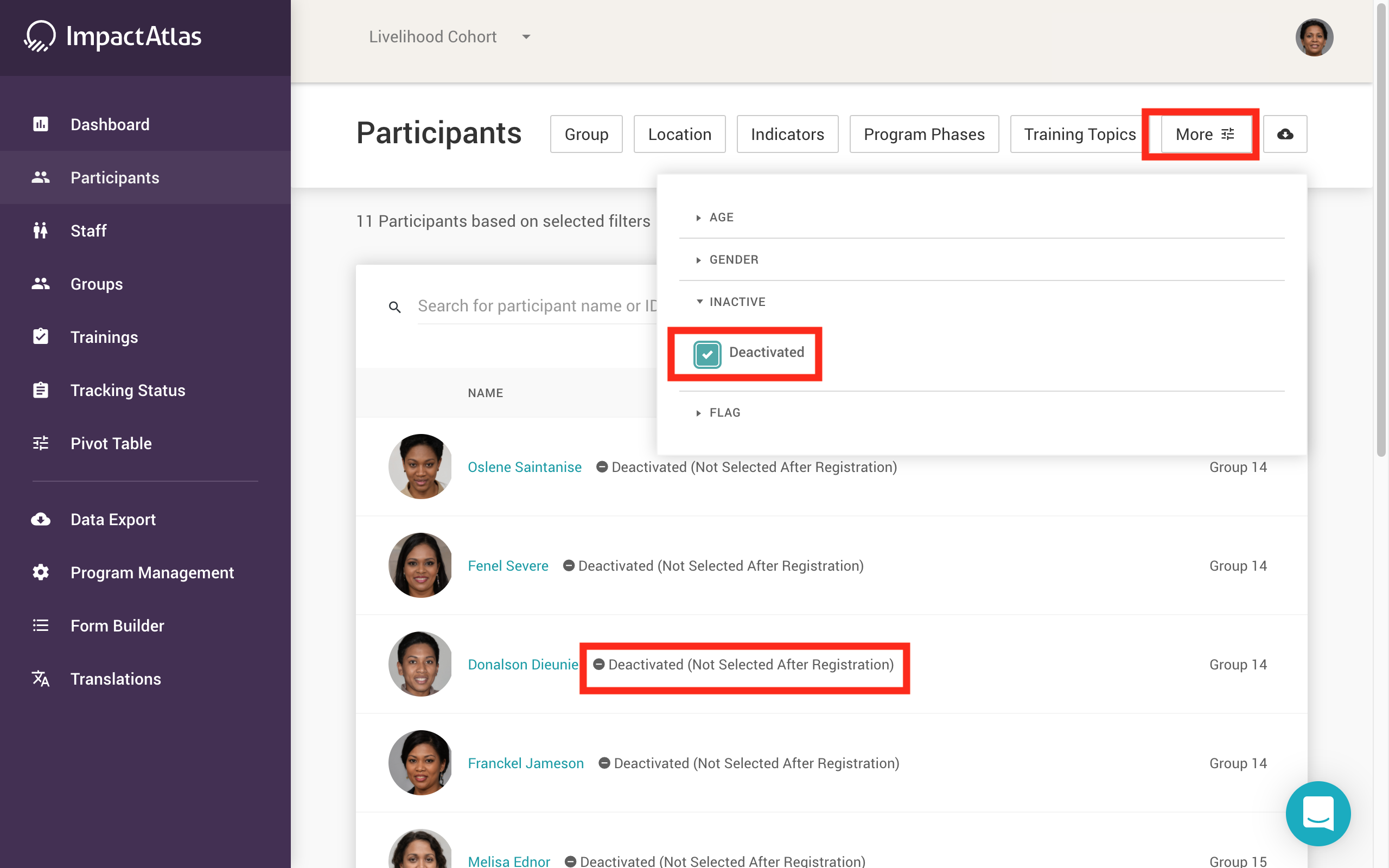The image size is (1389, 868).
Task: Collapse the INACTIVE filter section
Action: [736, 302]
